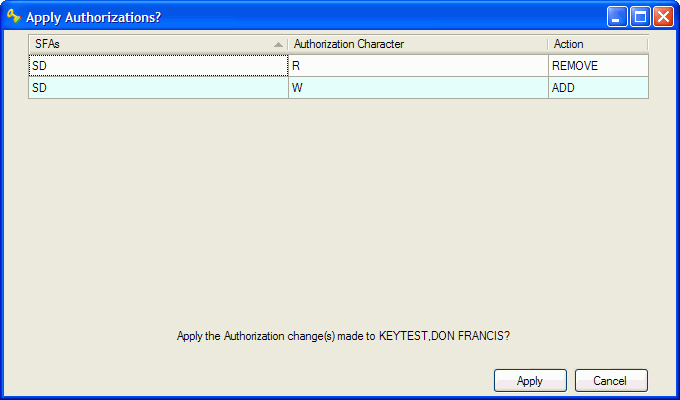Viewport: 680px width, 400px height.
Task: Minimize the Apply Authorizations dialog
Action: coord(618,17)
